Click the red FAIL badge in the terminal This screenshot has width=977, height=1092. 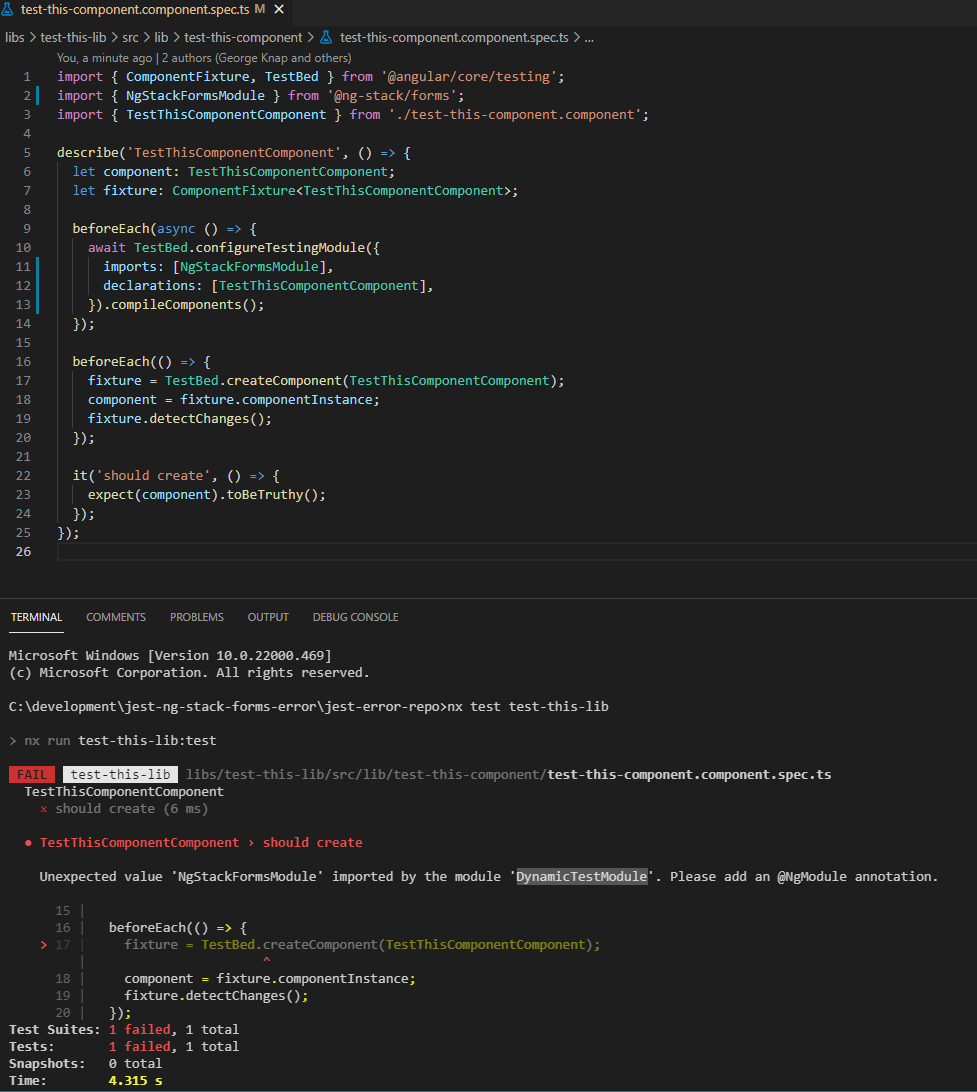coord(31,774)
